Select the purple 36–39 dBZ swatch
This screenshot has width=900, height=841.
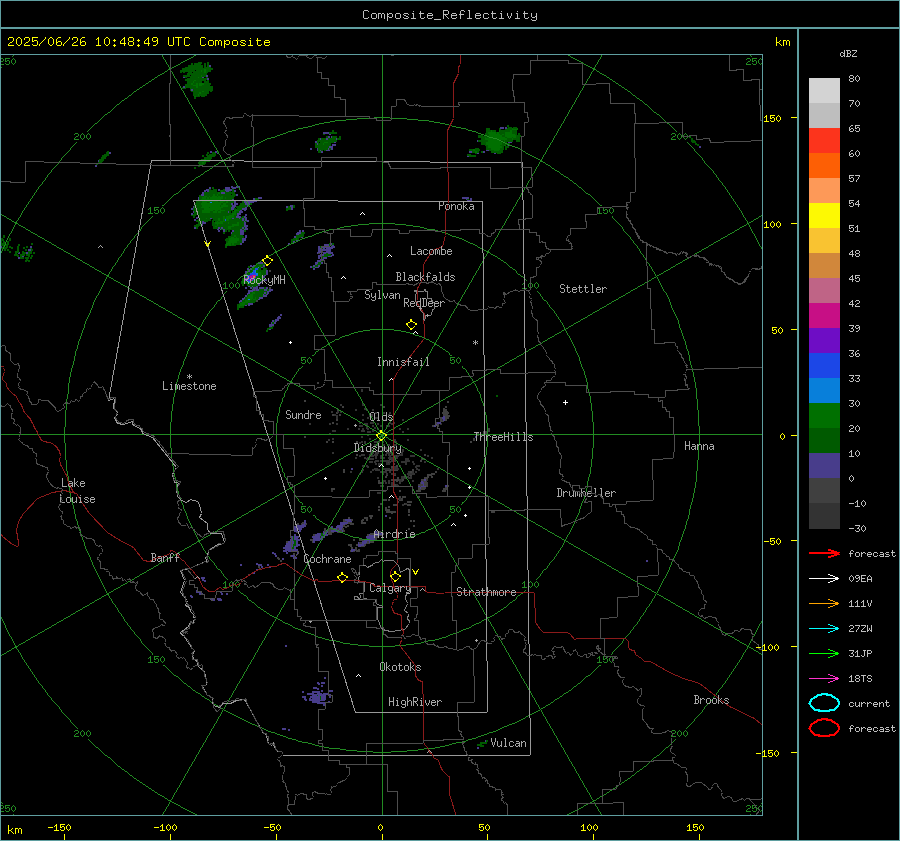click(x=824, y=340)
